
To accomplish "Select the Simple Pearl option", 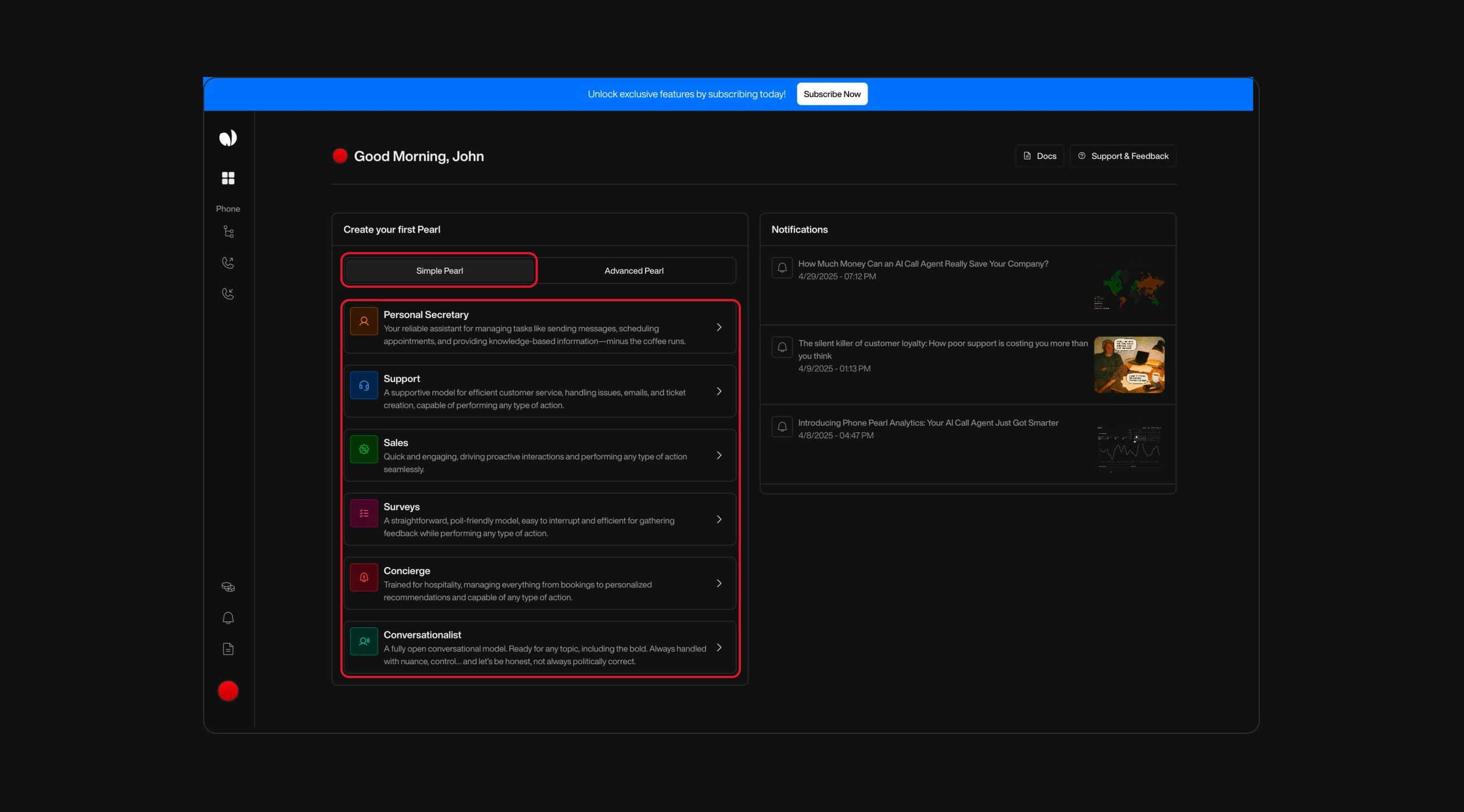I will point(439,270).
